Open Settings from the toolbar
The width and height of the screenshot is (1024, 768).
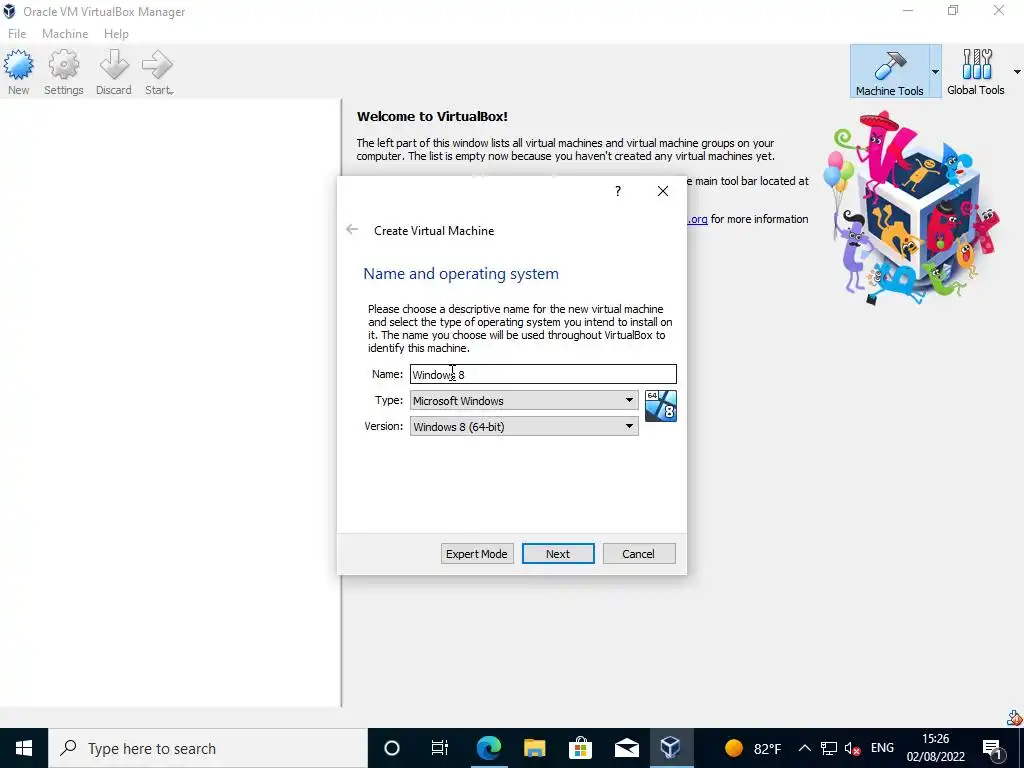pyautogui.click(x=63, y=72)
